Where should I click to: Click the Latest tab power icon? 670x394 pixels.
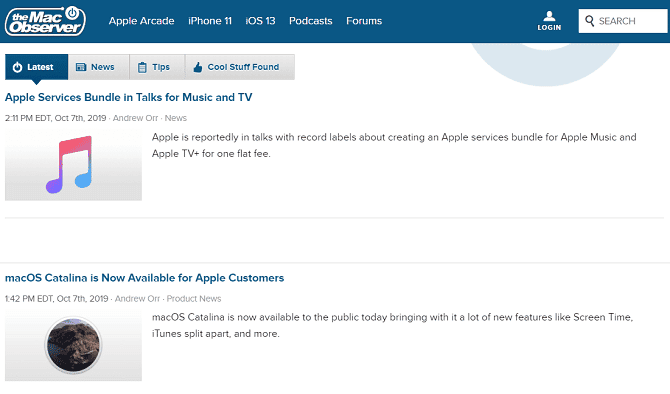coord(17,67)
